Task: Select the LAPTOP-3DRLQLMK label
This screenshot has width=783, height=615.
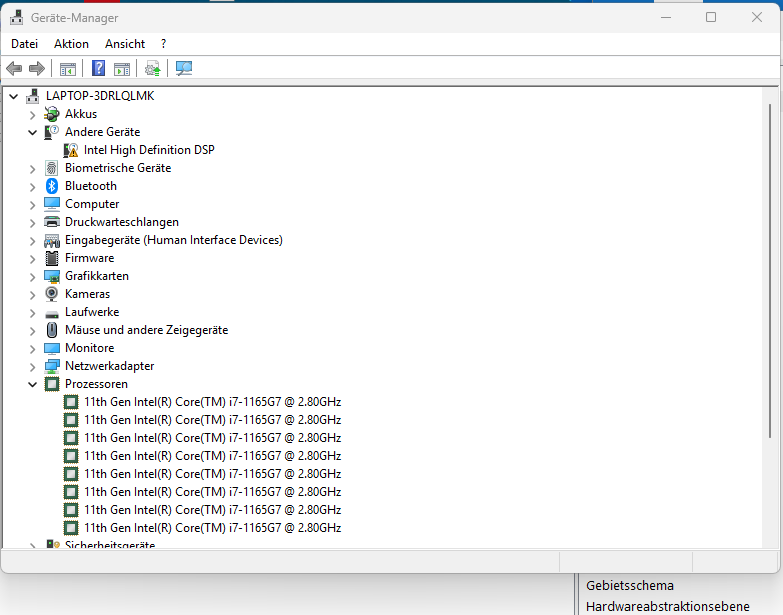Action: click(x=100, y=96)
